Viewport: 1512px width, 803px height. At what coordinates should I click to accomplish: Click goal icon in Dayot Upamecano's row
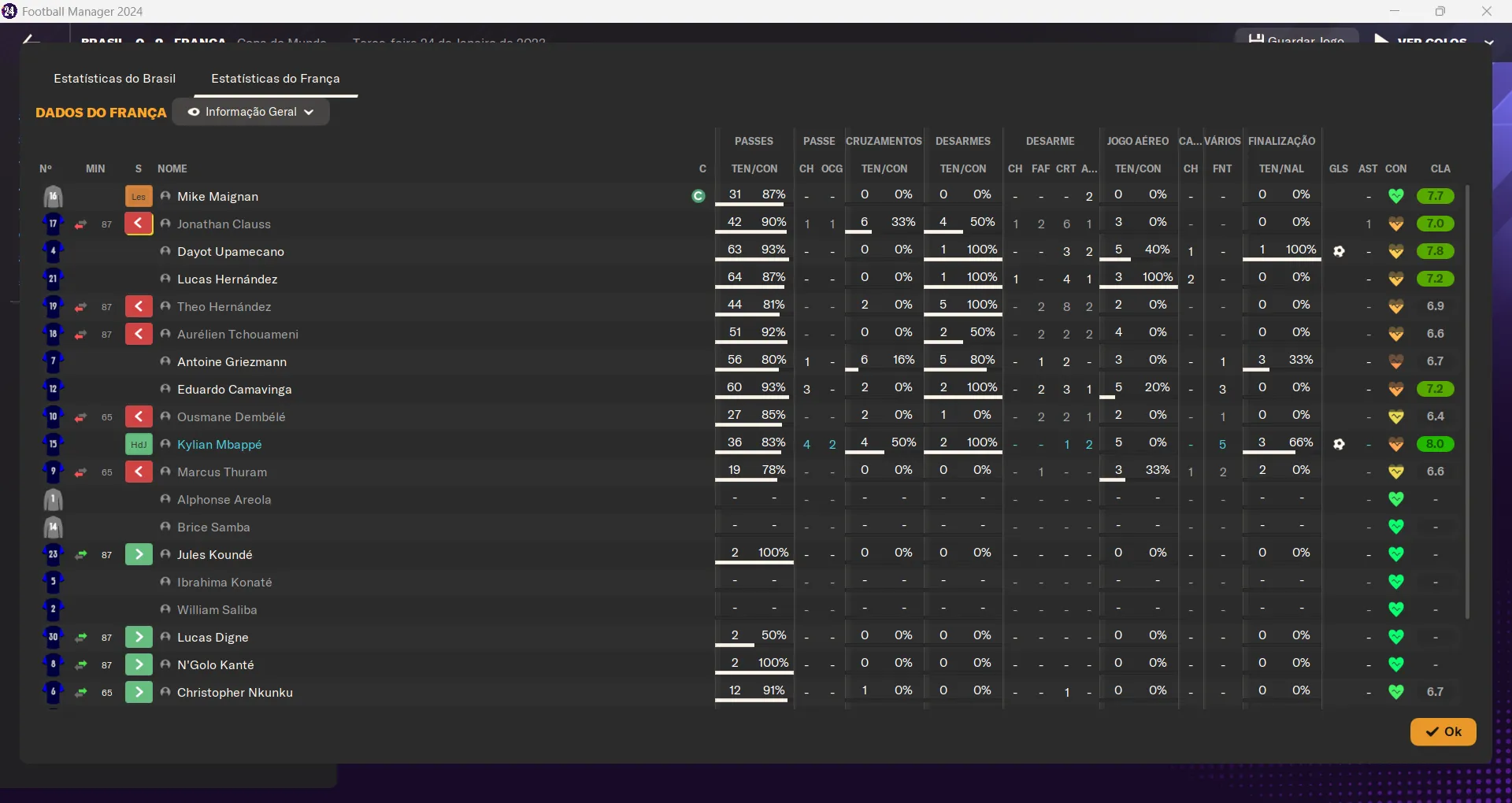point(1339,252)
